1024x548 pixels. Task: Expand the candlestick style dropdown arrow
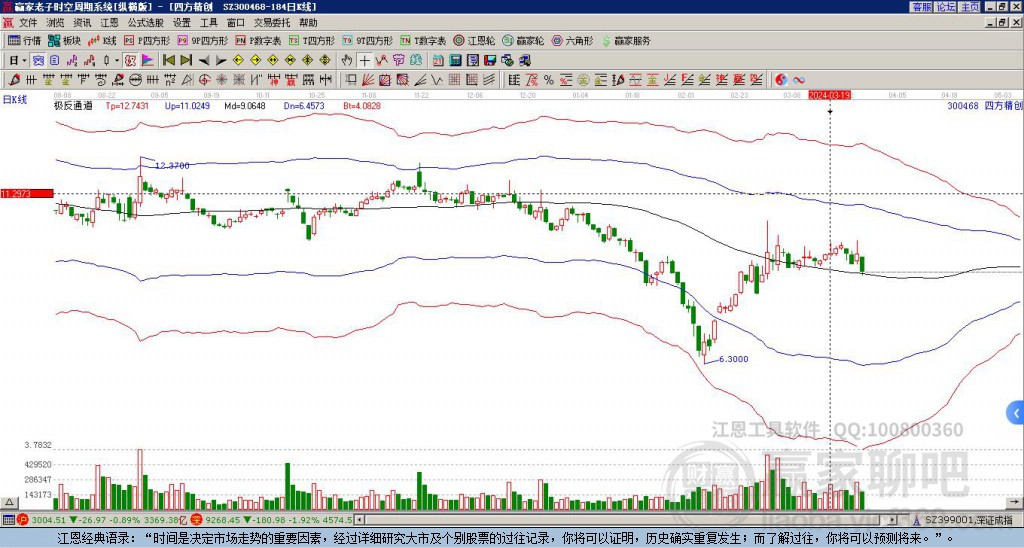click(x=117, y=61)
